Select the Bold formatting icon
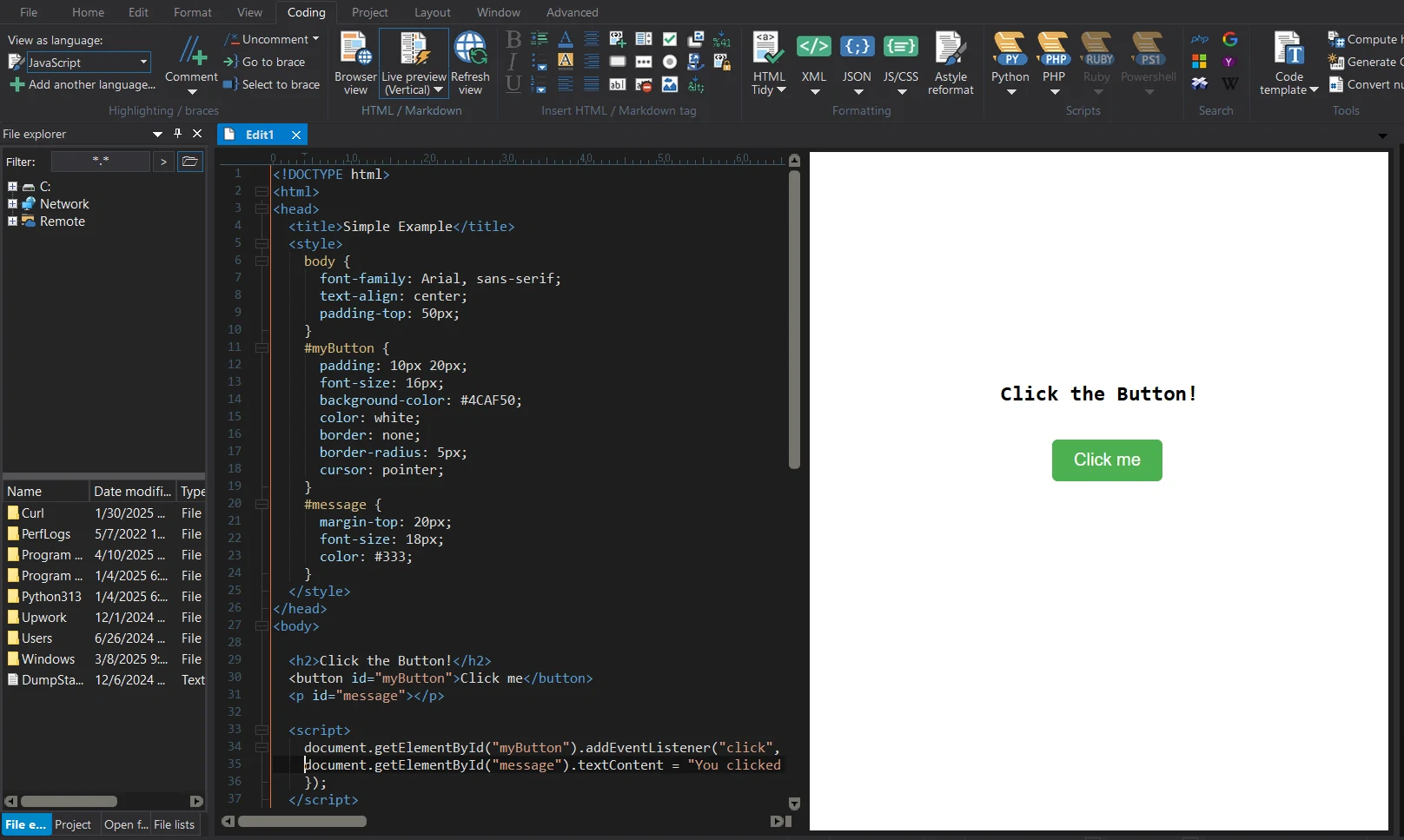This screenshot has width=1404, height=840. coord(513,39)
